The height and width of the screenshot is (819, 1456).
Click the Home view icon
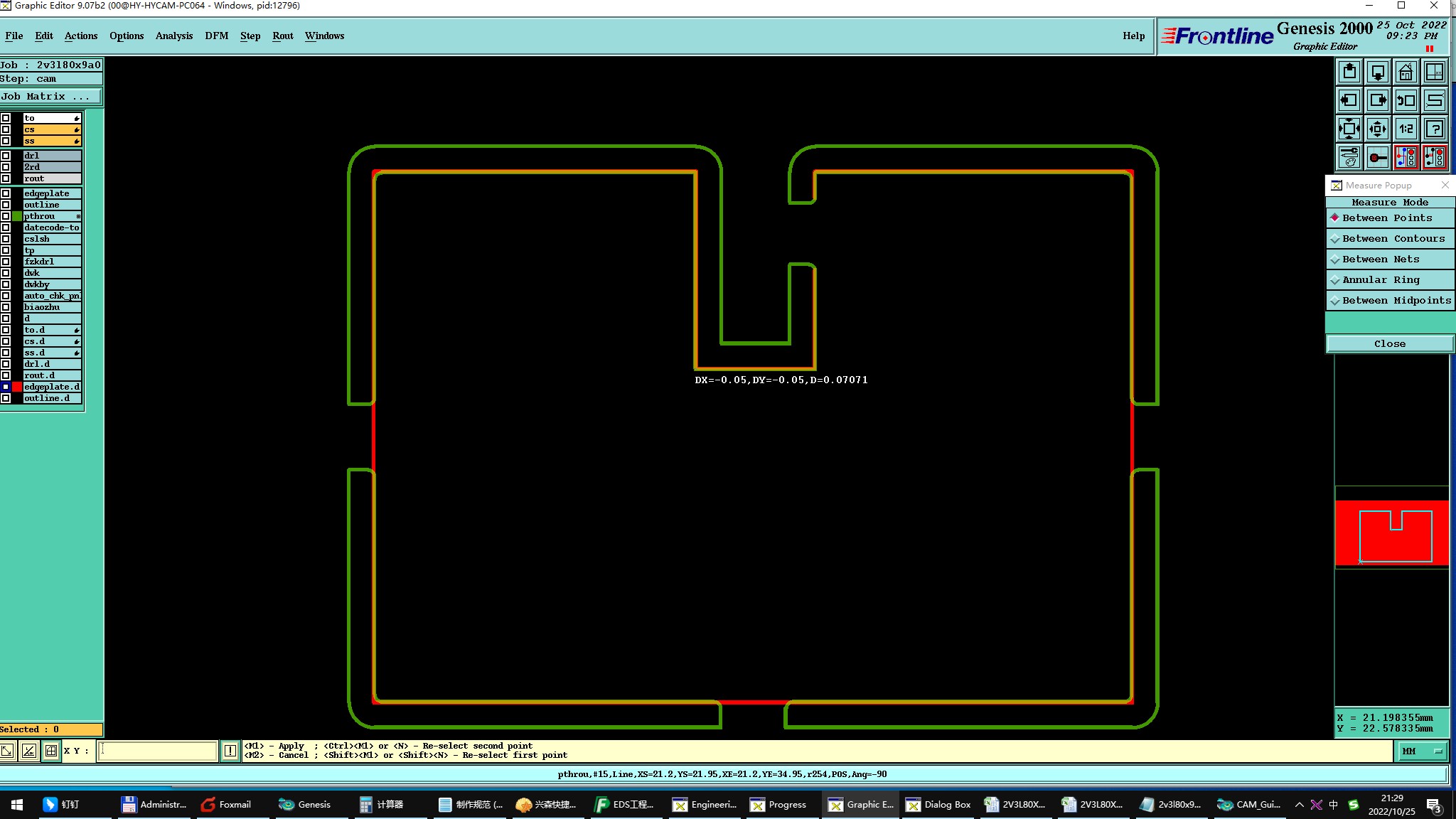[x=1406, y=73]
